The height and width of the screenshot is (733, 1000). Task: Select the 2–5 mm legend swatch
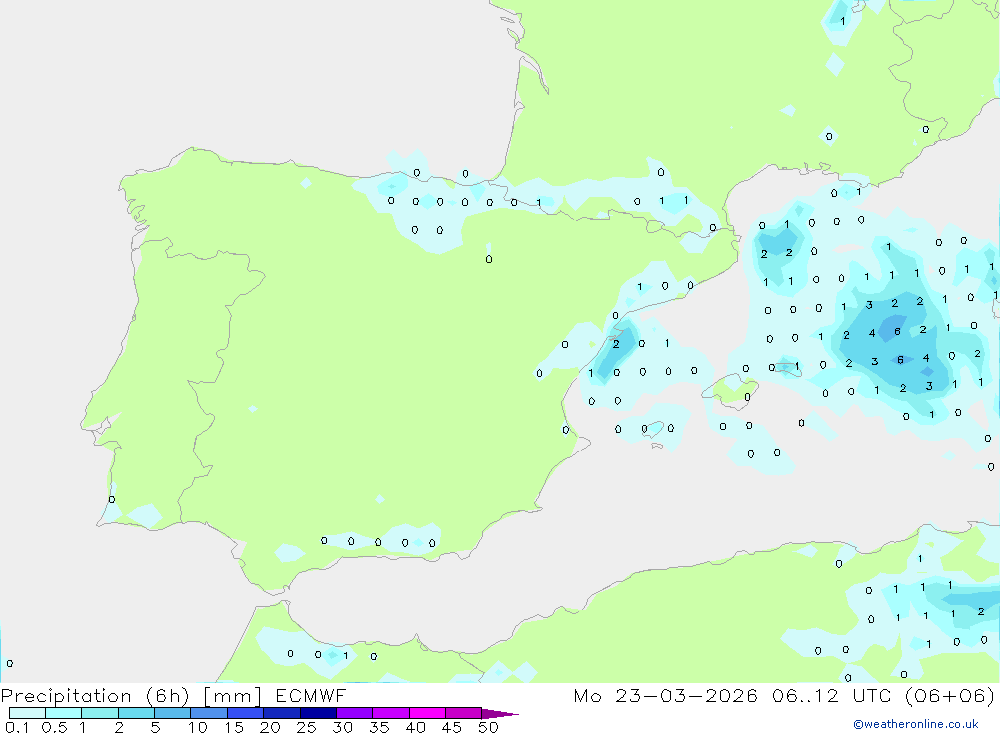tap(136, 713)
